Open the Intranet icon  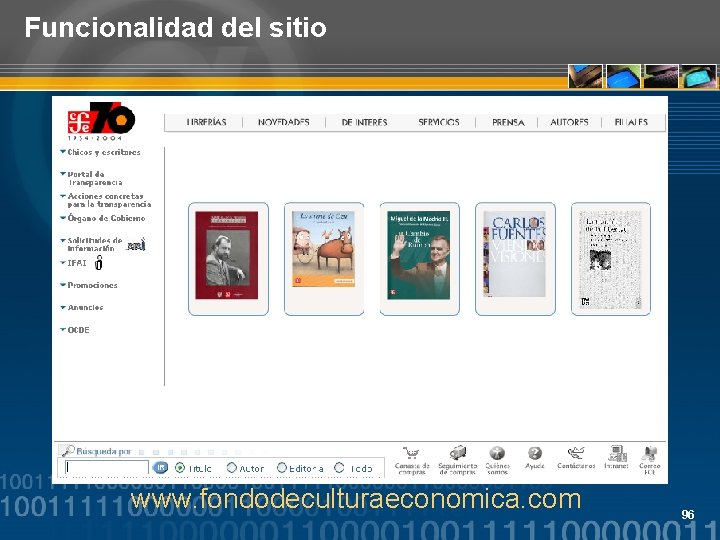(617, 453)
